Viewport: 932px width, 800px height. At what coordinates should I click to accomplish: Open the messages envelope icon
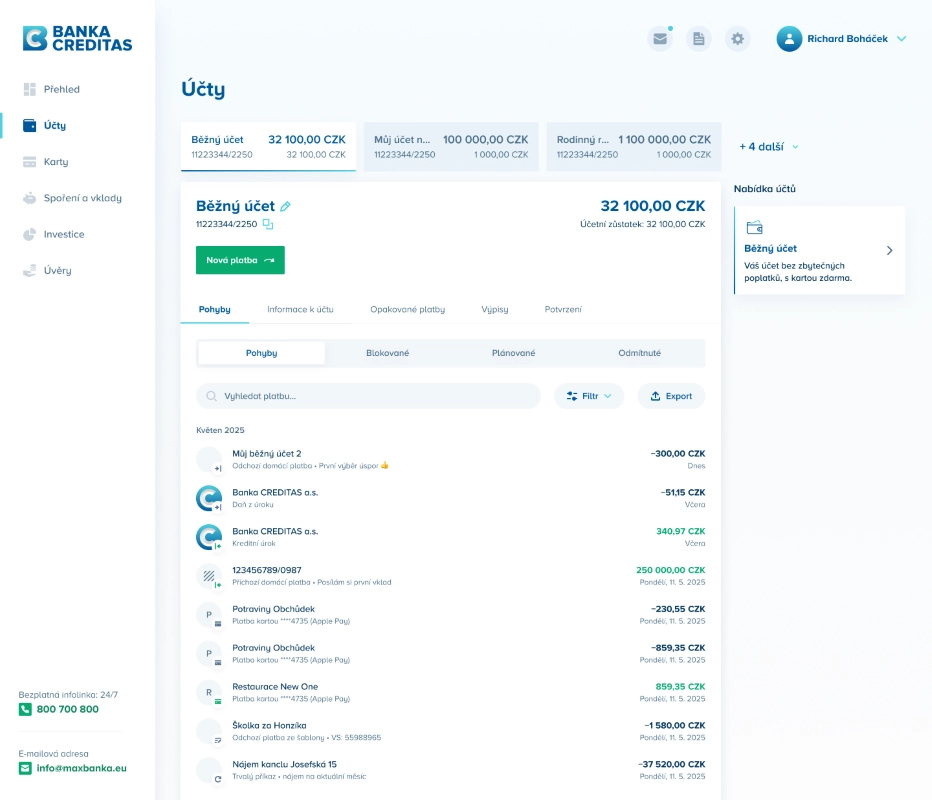(x=659, y=39)
